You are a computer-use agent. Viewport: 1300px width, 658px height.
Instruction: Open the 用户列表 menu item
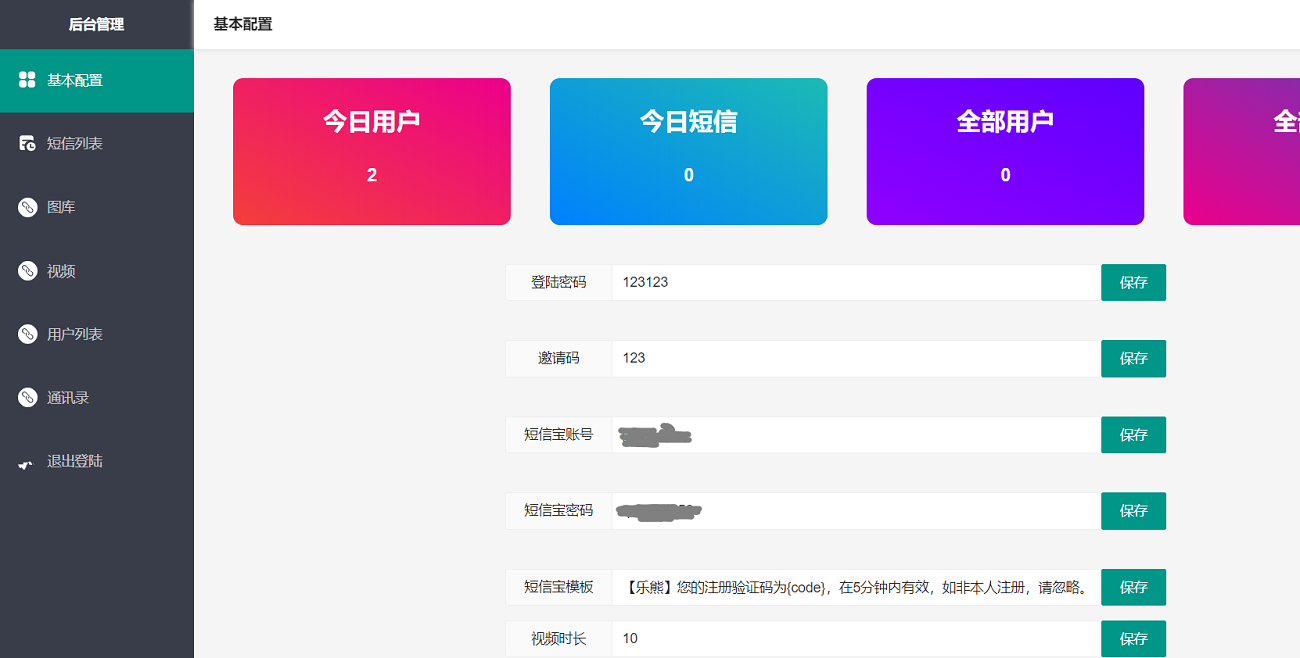(75, 334)
